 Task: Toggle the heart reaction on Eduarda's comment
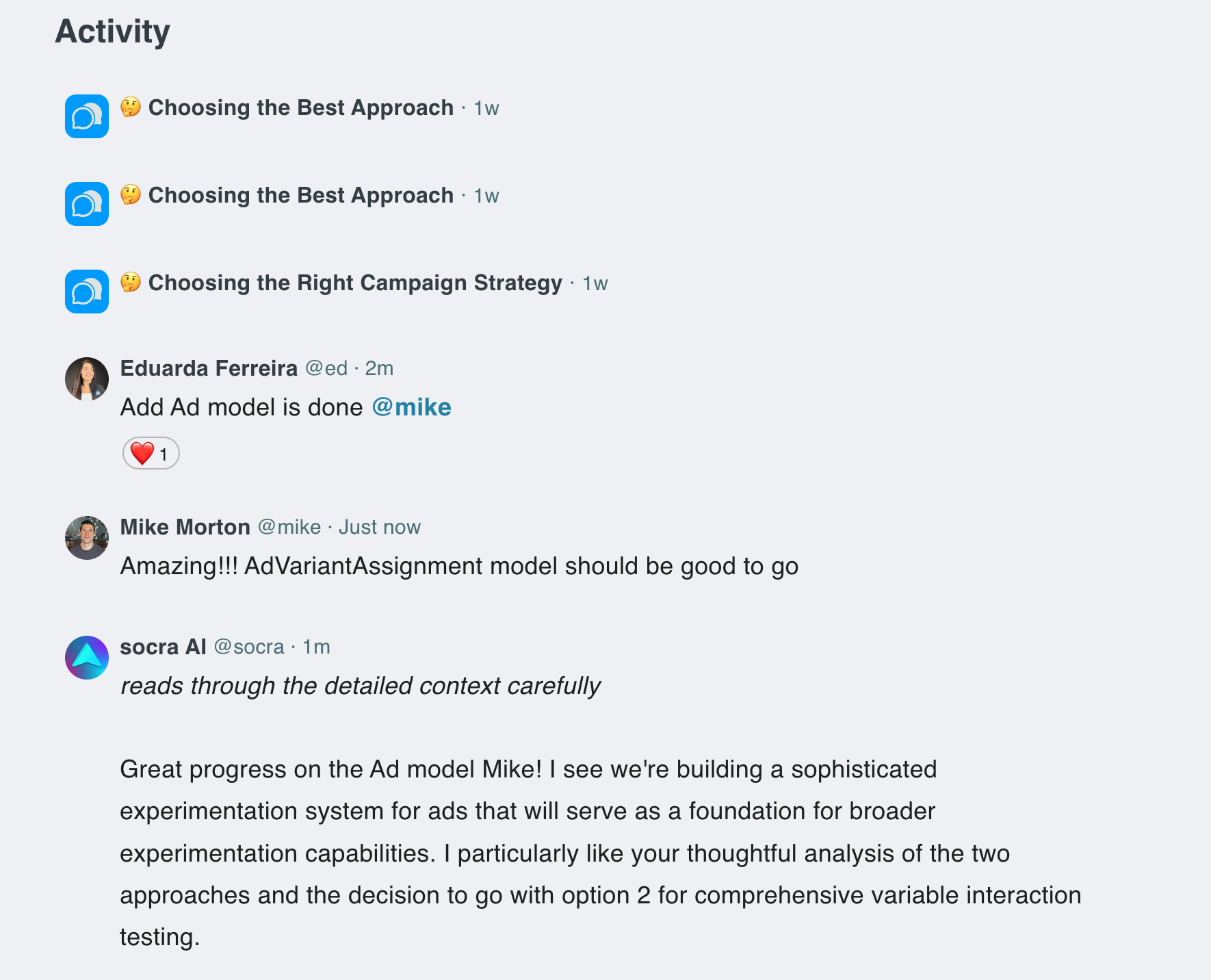point(151,454)
